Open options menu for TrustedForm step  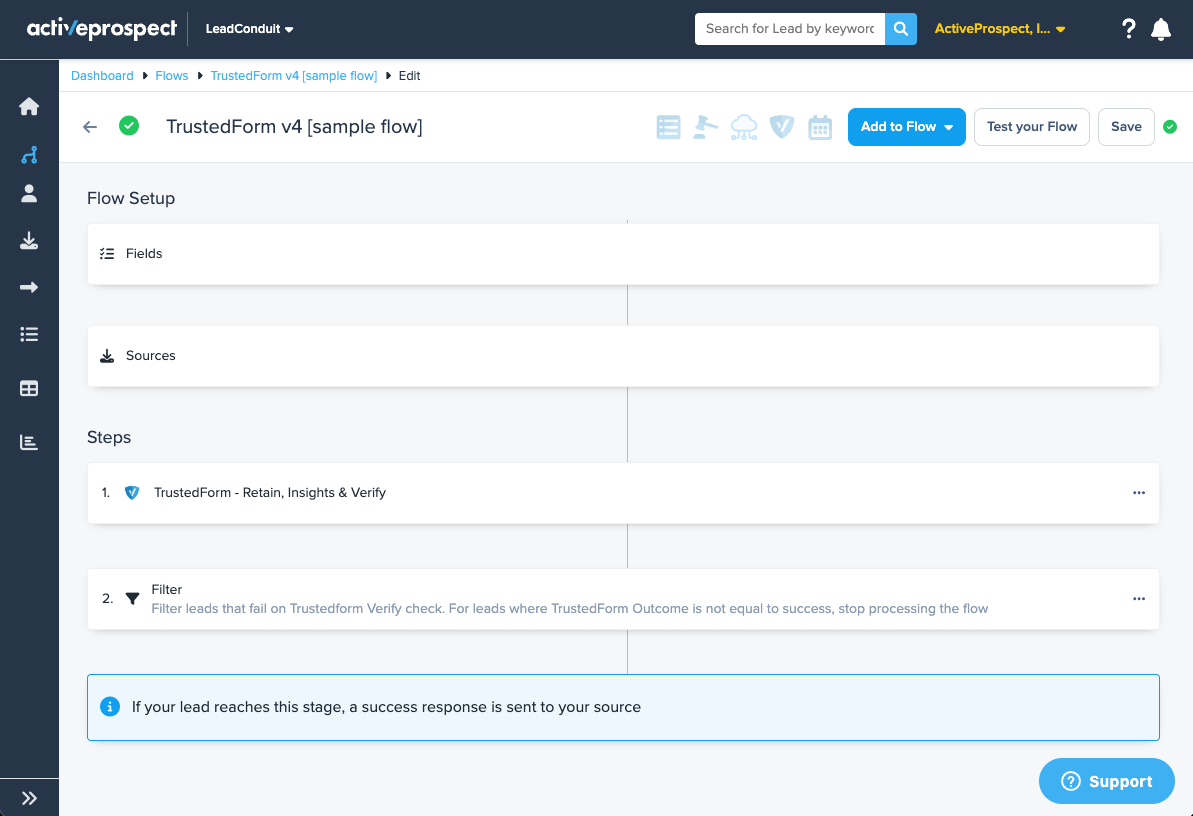[1139, 493]
